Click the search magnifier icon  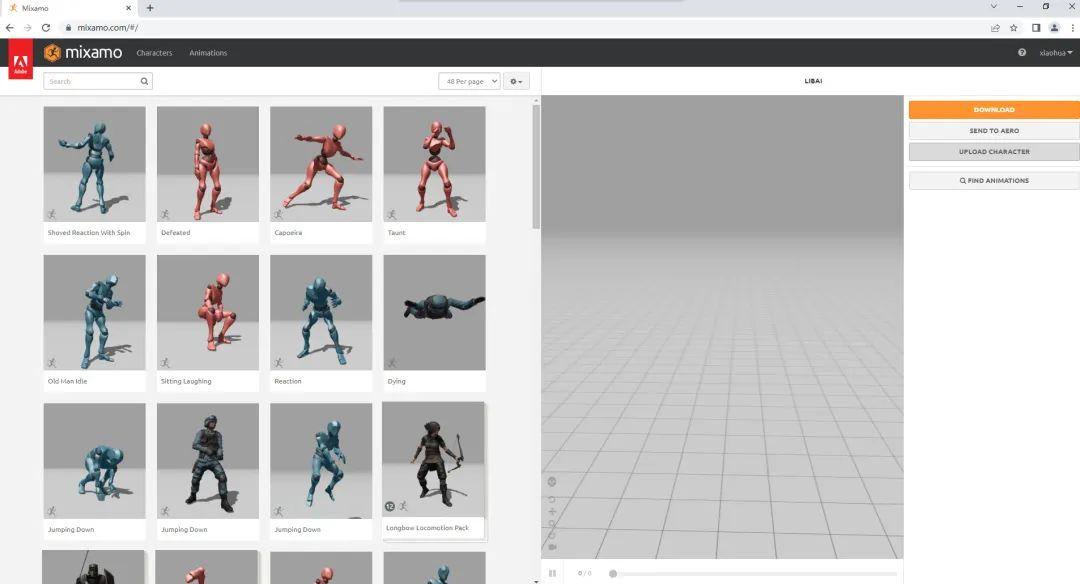click(144, 81)
